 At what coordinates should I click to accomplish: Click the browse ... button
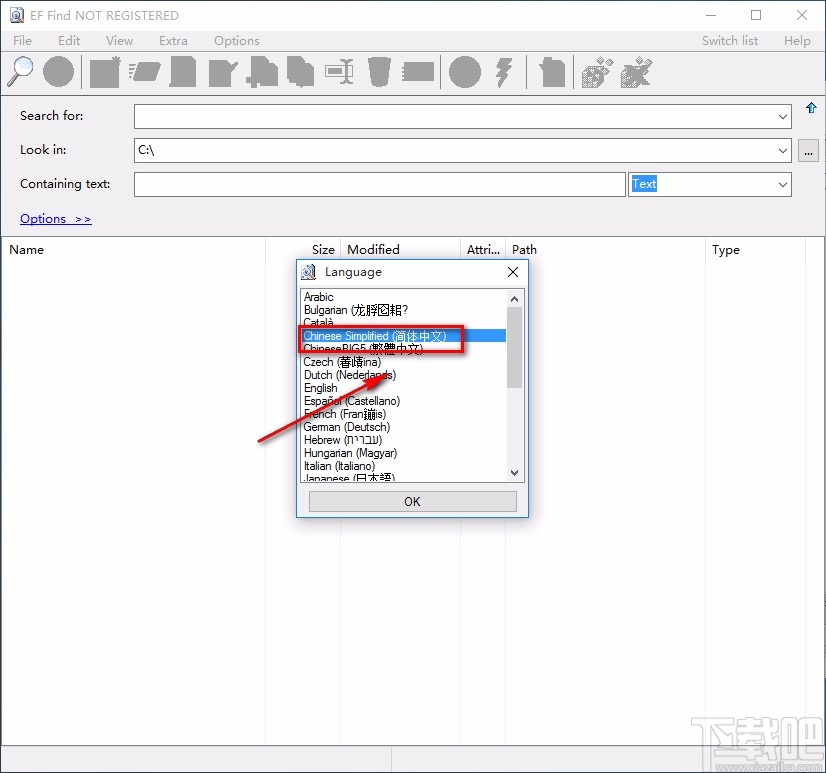tap(809, 151)
